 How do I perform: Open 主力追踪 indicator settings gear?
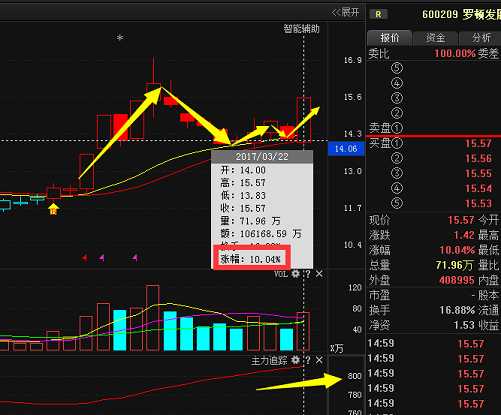pyautogui.click(x=295, y=360)
